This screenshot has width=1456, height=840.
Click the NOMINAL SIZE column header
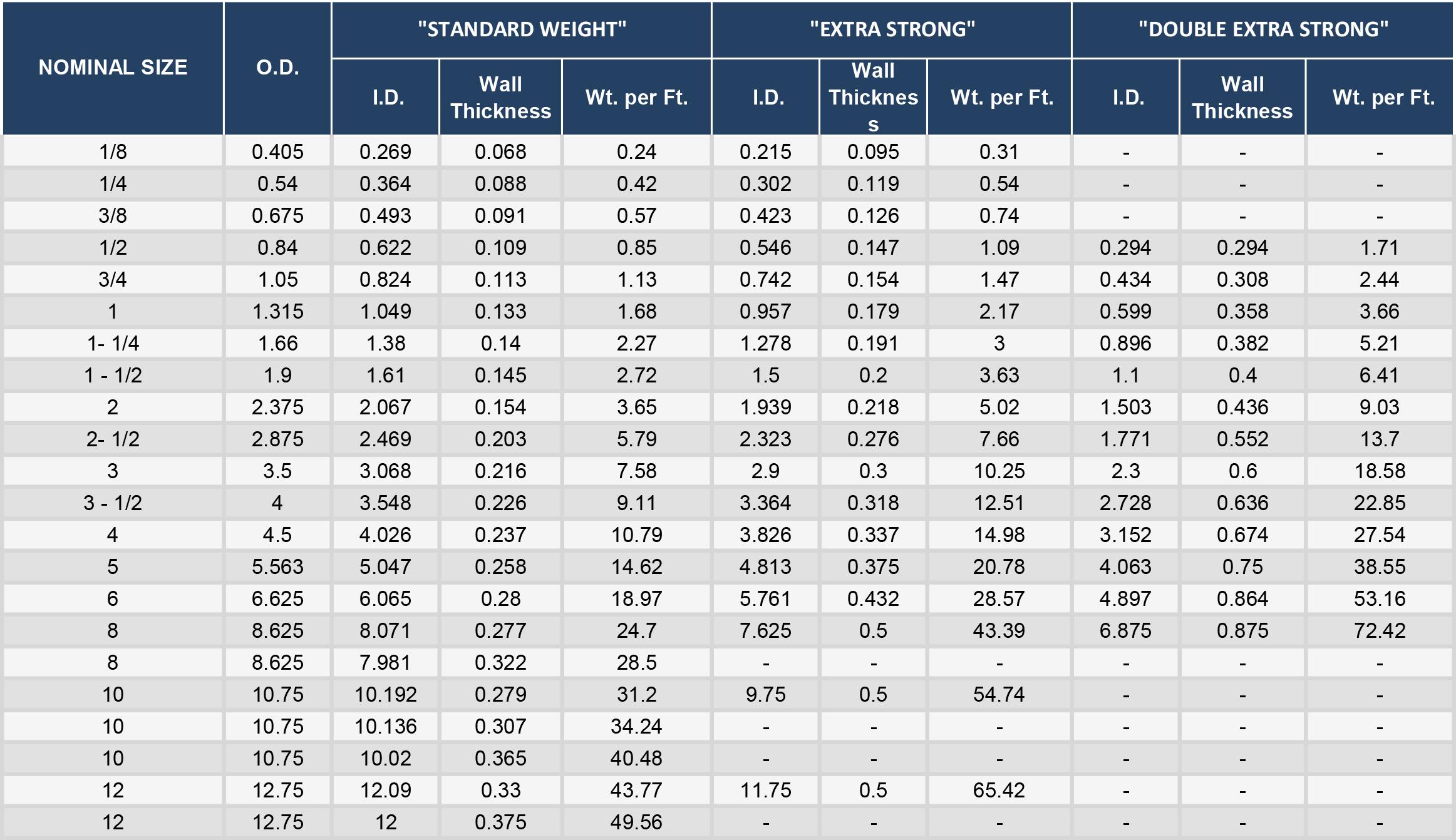(x=113, y=68)
